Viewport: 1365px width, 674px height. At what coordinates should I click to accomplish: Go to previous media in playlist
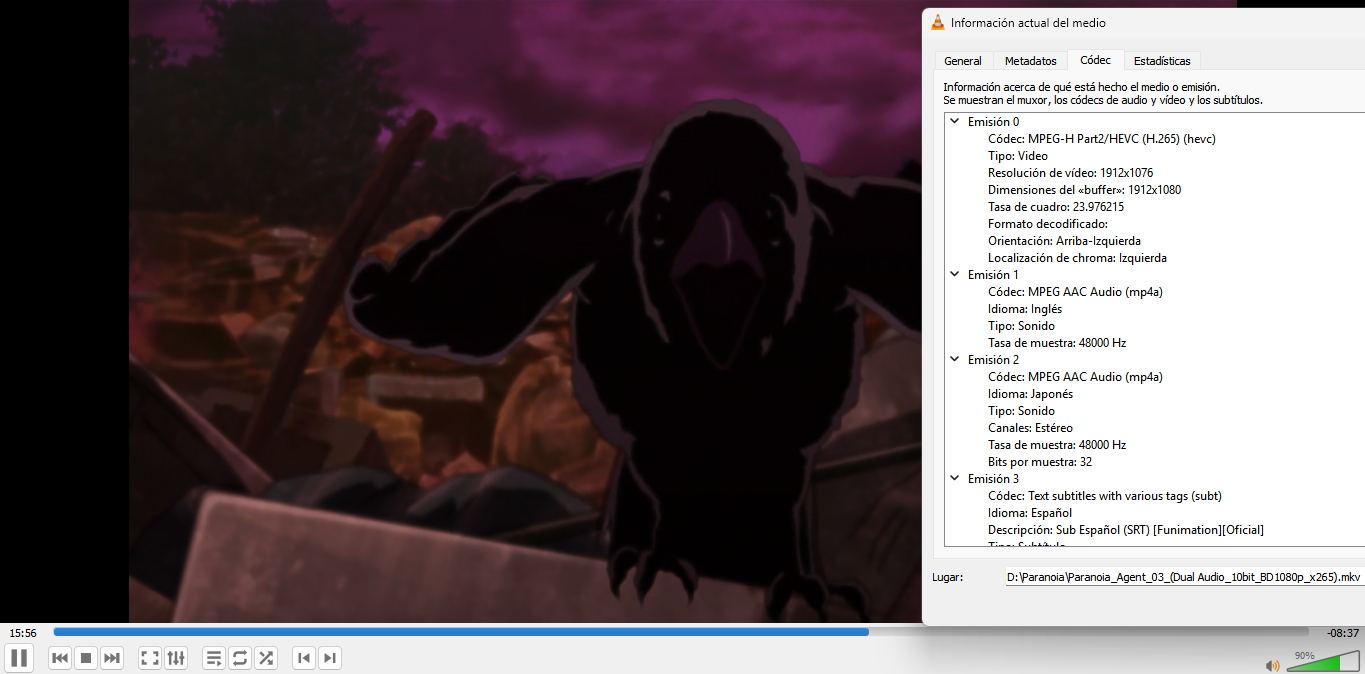coord(60,658)
